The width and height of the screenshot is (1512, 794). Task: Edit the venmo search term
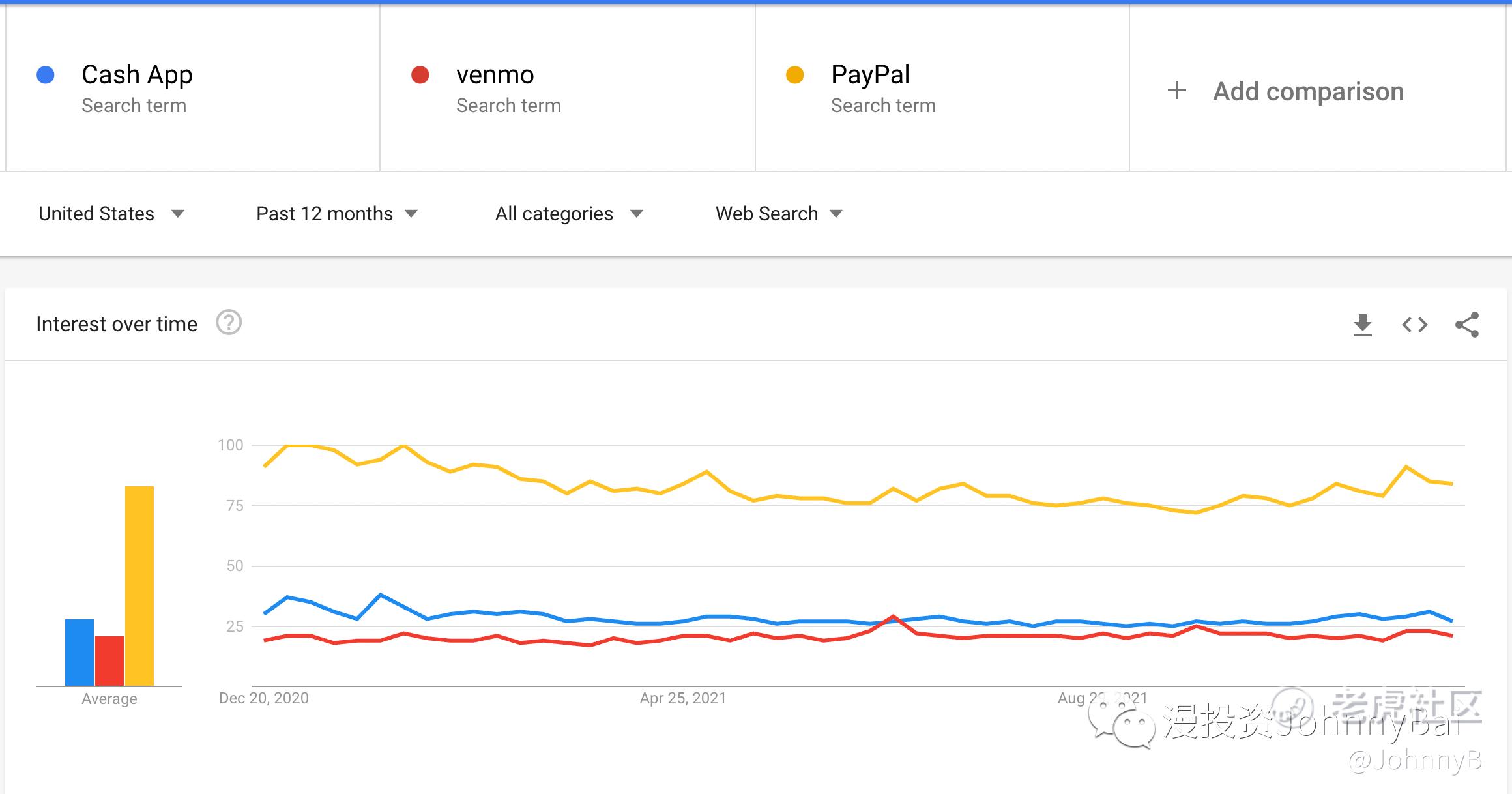pos(495,75)
